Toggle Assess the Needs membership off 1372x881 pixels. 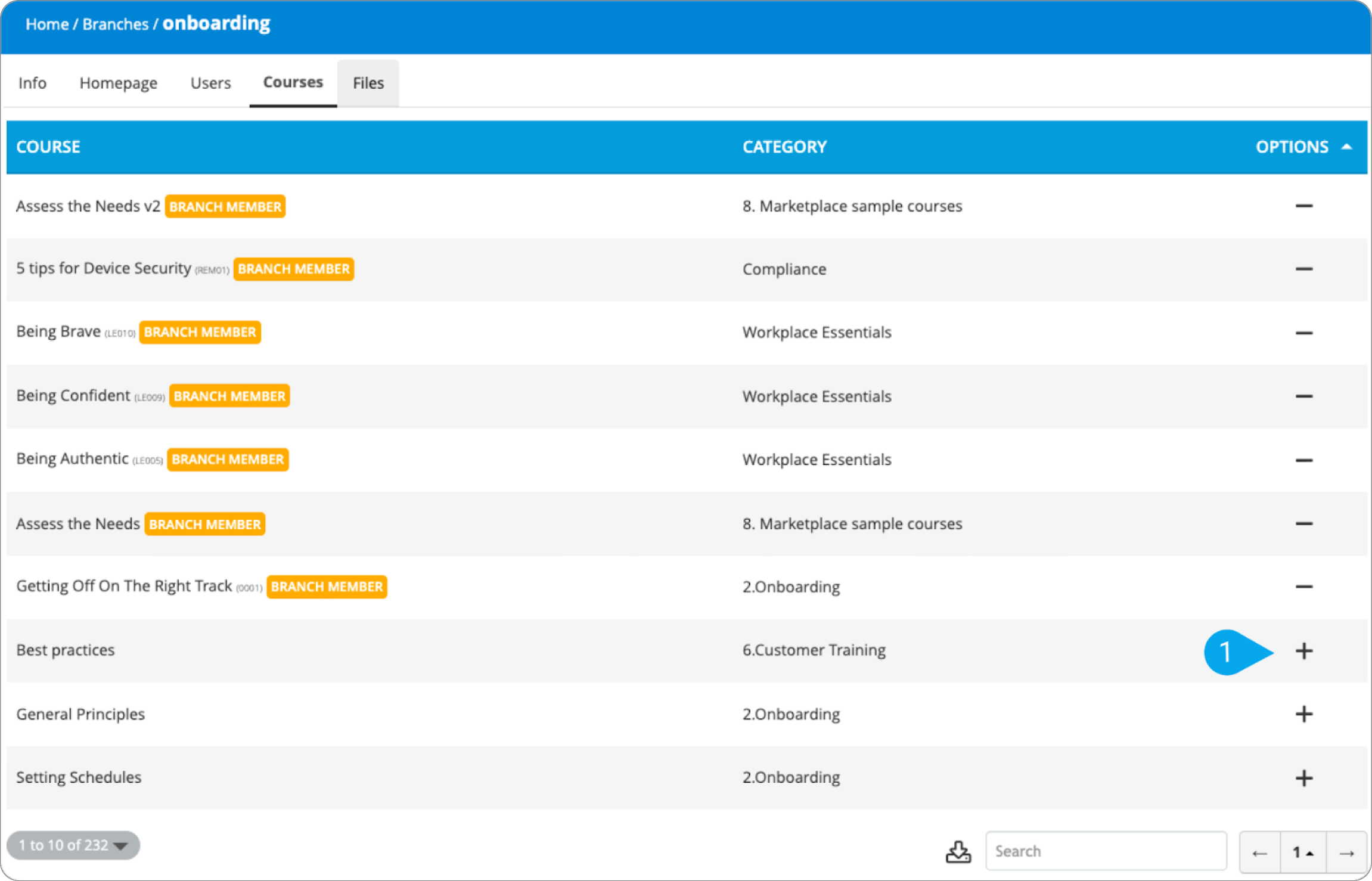point(1303,523)
